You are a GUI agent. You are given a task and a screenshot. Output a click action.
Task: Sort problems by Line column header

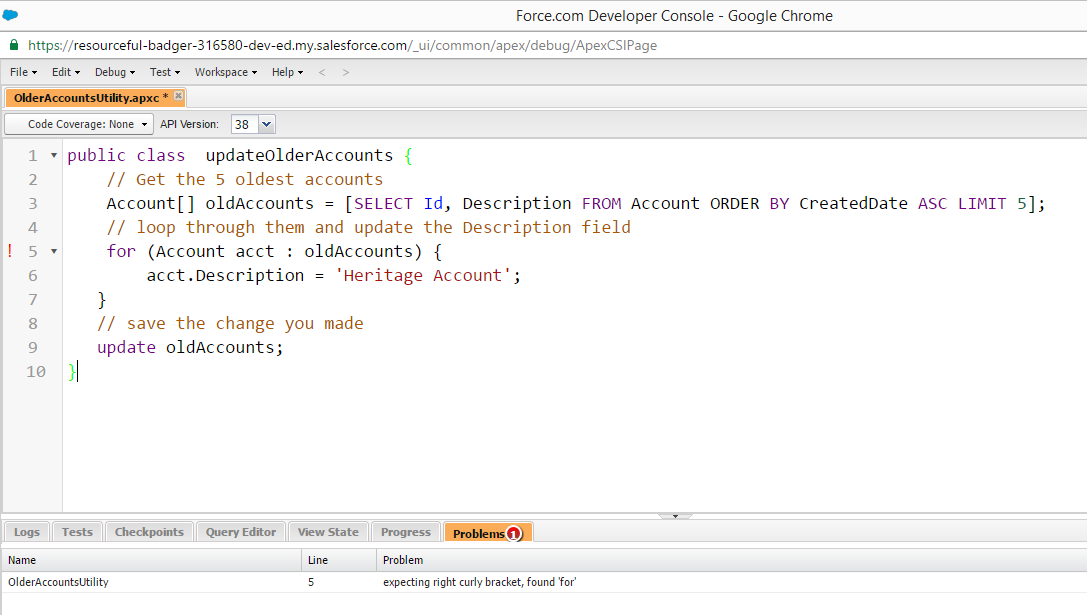(x=318, y=560)
